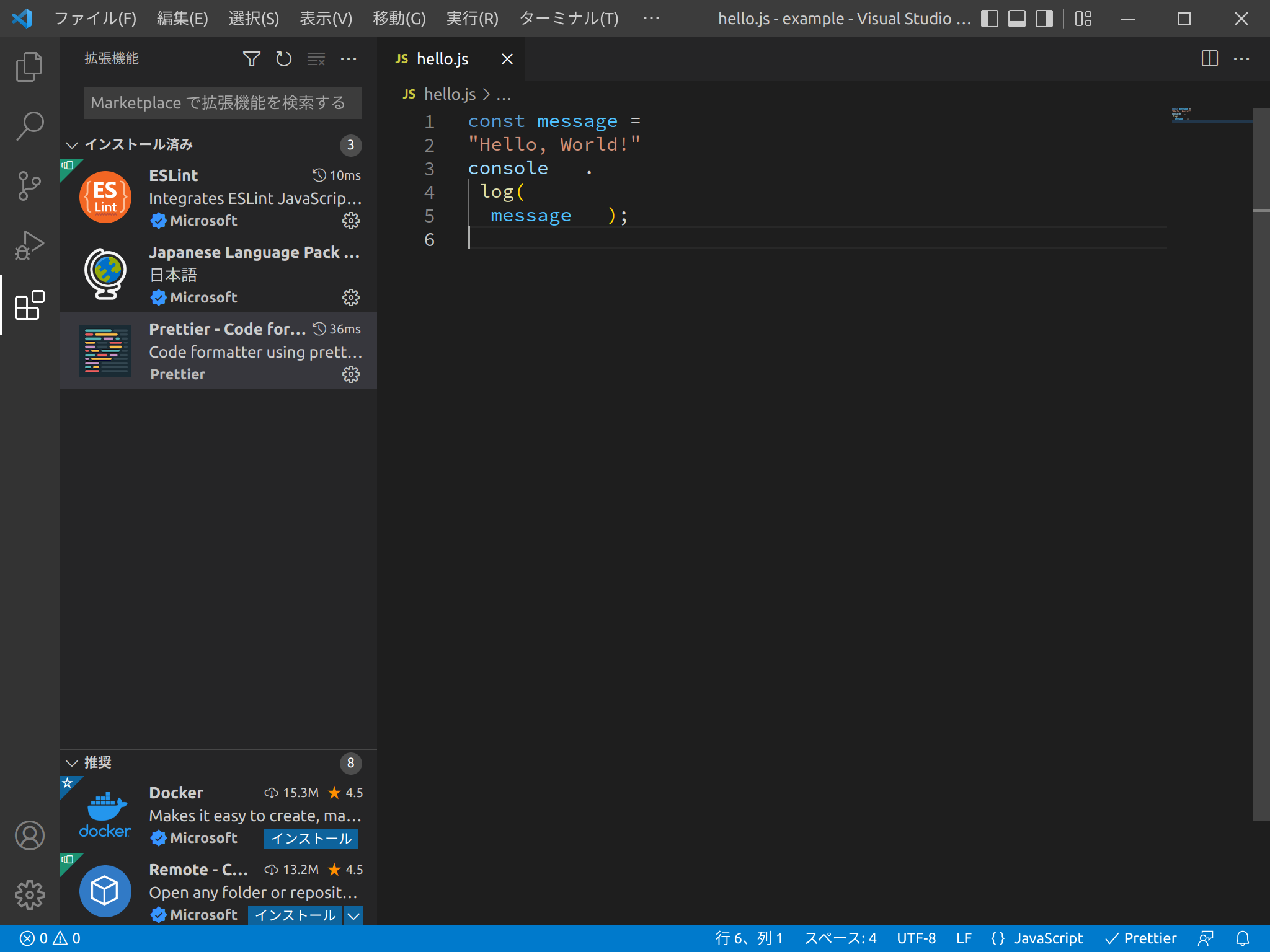This screenshot has height=952, width=1270.
Task: Click the feedback icon in status bar
Action: point(1206,938)
